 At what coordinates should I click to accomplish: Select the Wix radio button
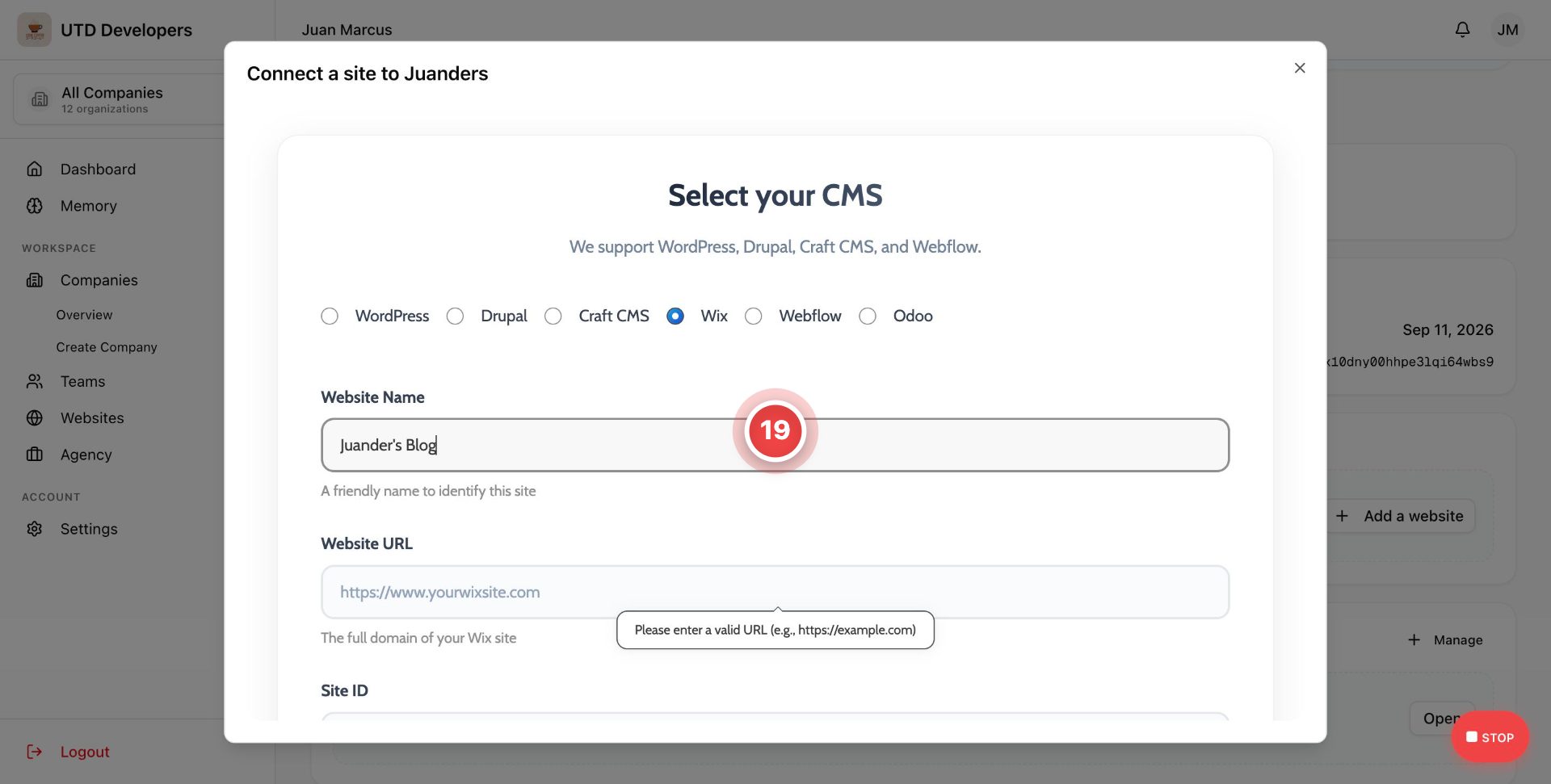click(x=675, y=316)
